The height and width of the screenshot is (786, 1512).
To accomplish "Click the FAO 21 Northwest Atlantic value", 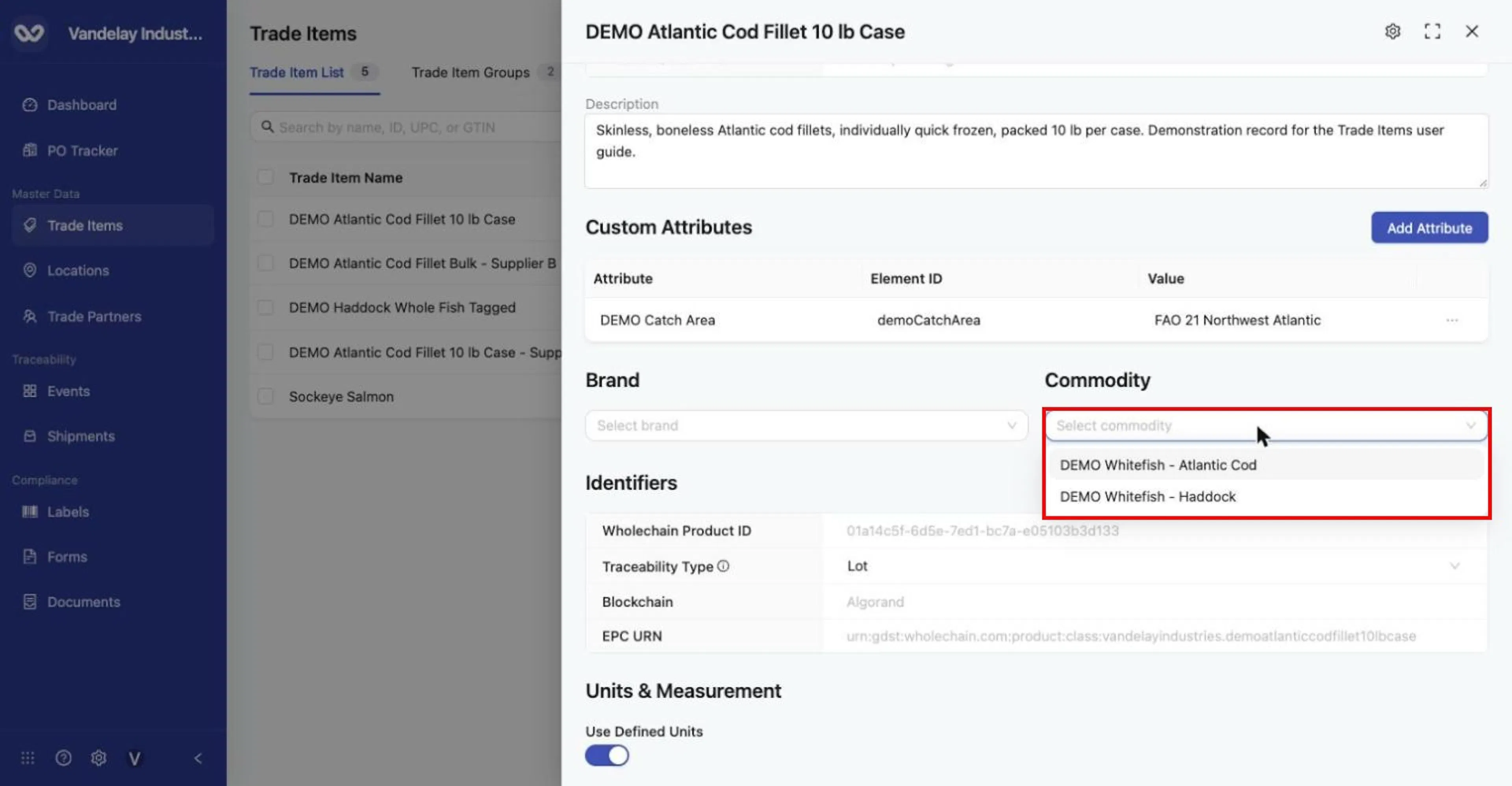I will click(x=1237, y=321).
